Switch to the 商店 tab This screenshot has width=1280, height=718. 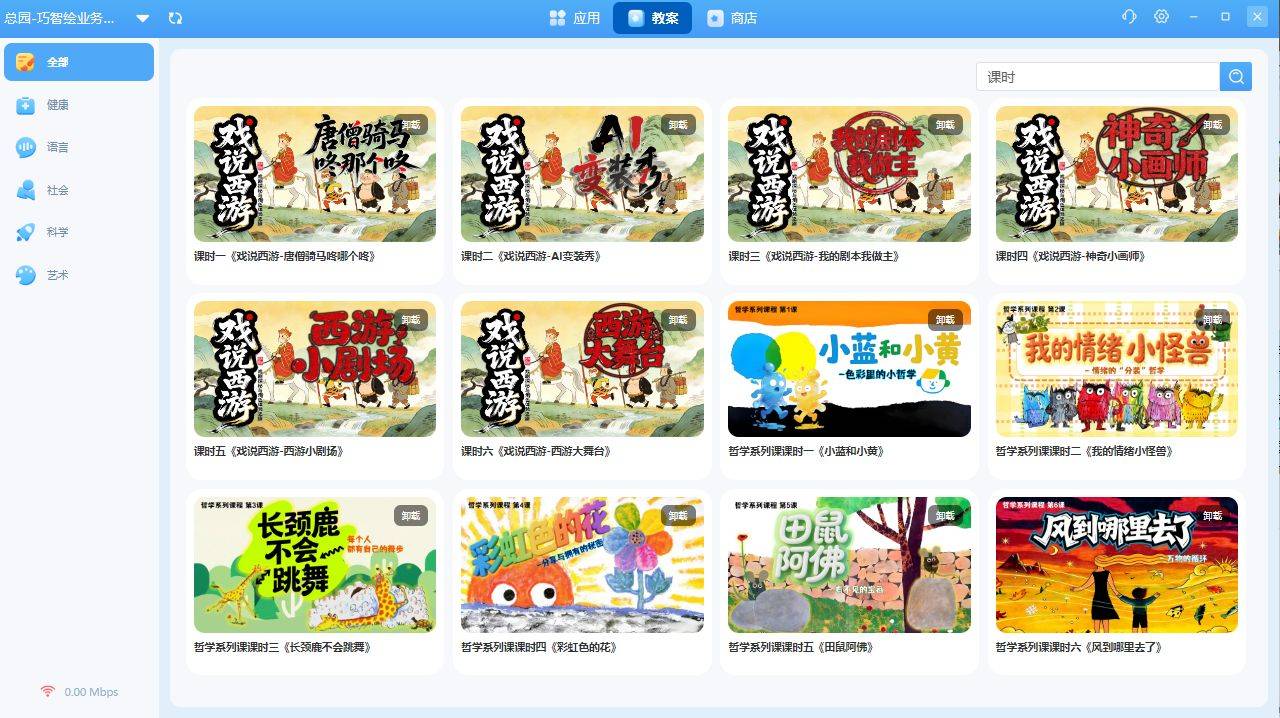732,18
